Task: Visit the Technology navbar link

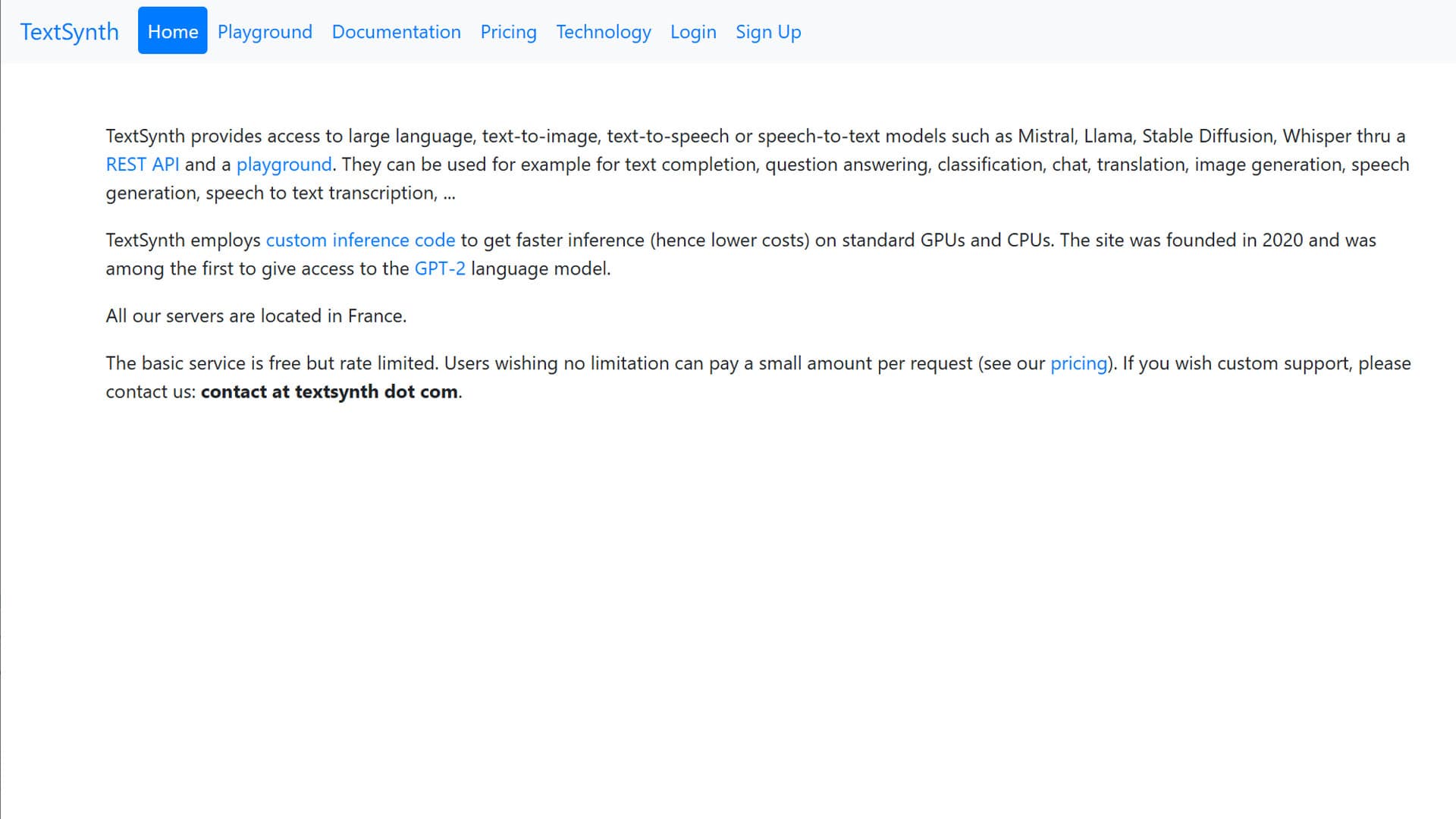Action: tap(603, 32)
